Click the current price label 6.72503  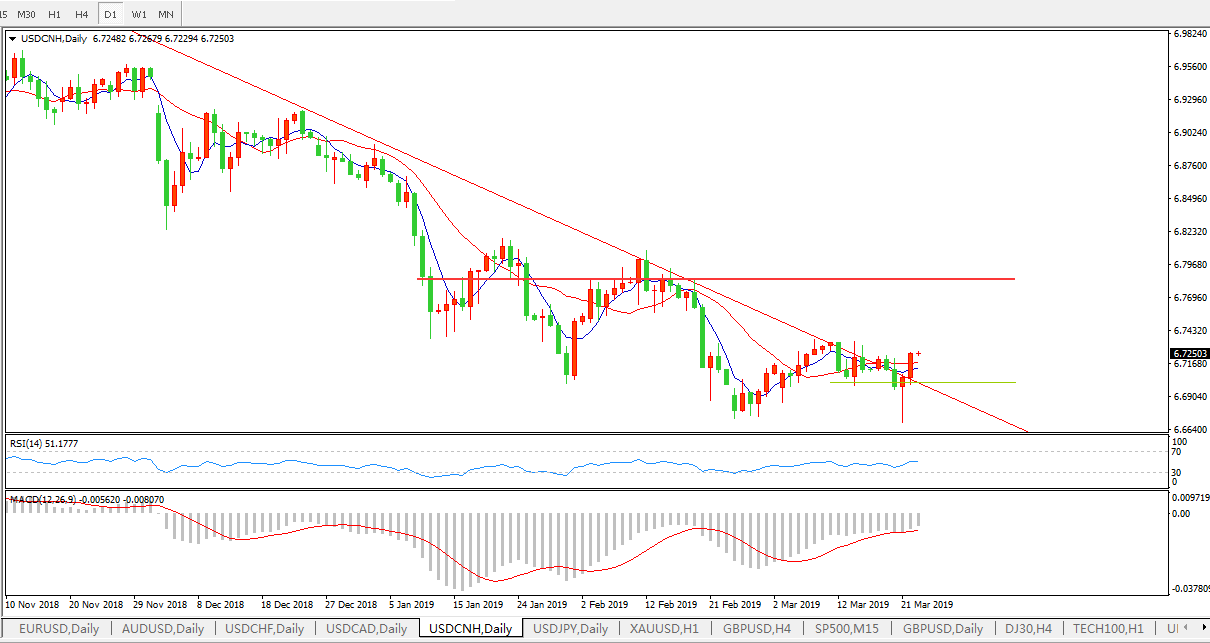click(x=1189, y=353)
